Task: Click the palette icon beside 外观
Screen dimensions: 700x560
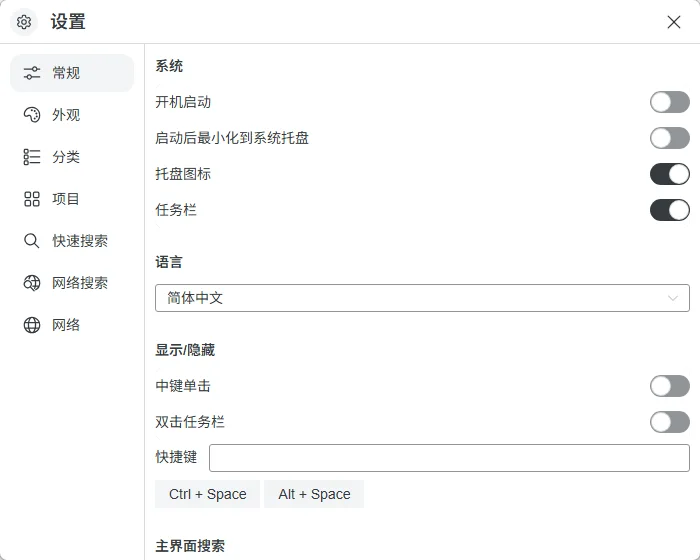Action: click(32, 115)
